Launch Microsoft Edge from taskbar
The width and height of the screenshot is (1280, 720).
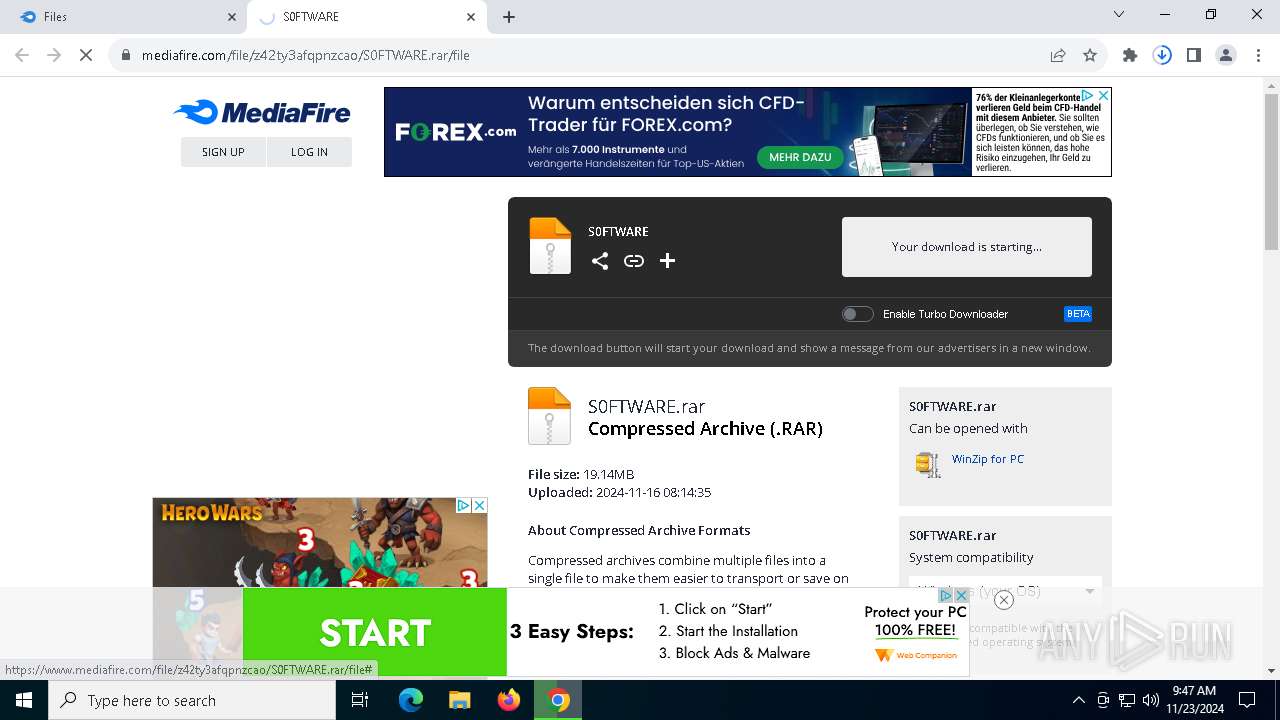pos(411,700)
